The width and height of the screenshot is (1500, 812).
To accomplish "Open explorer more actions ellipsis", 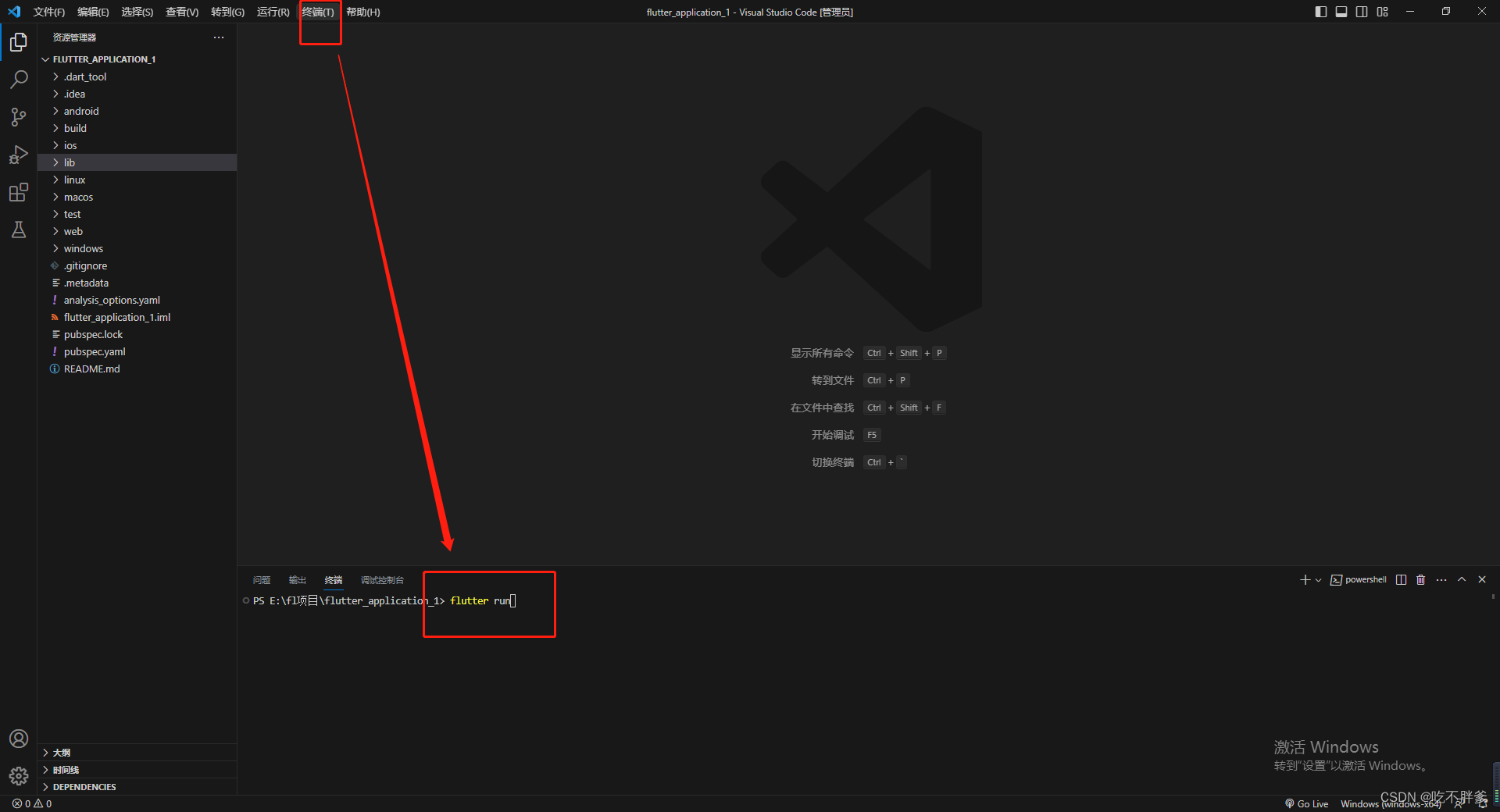I will (x=219, y=37).
